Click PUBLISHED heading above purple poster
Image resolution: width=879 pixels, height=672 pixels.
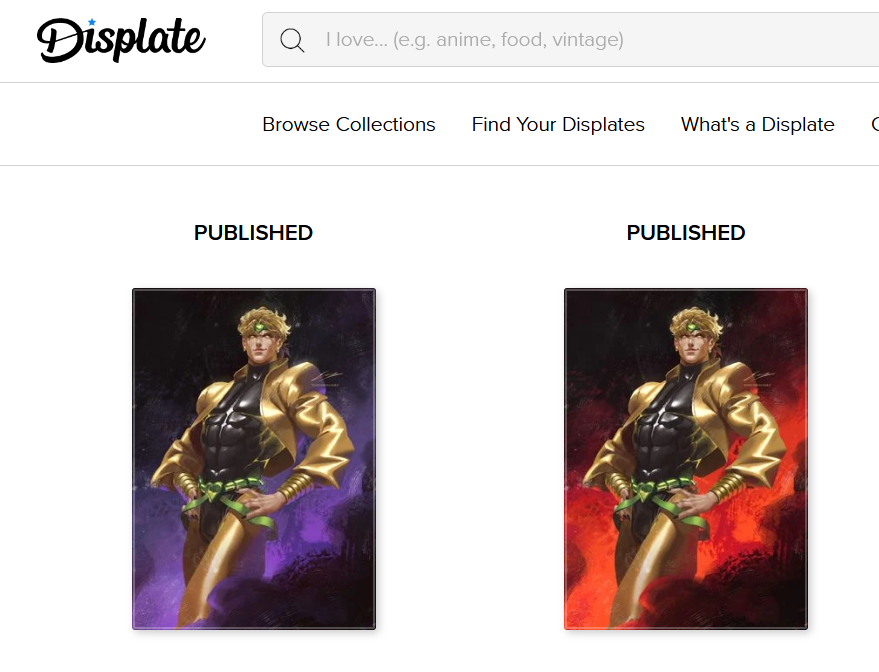point(253,233)
